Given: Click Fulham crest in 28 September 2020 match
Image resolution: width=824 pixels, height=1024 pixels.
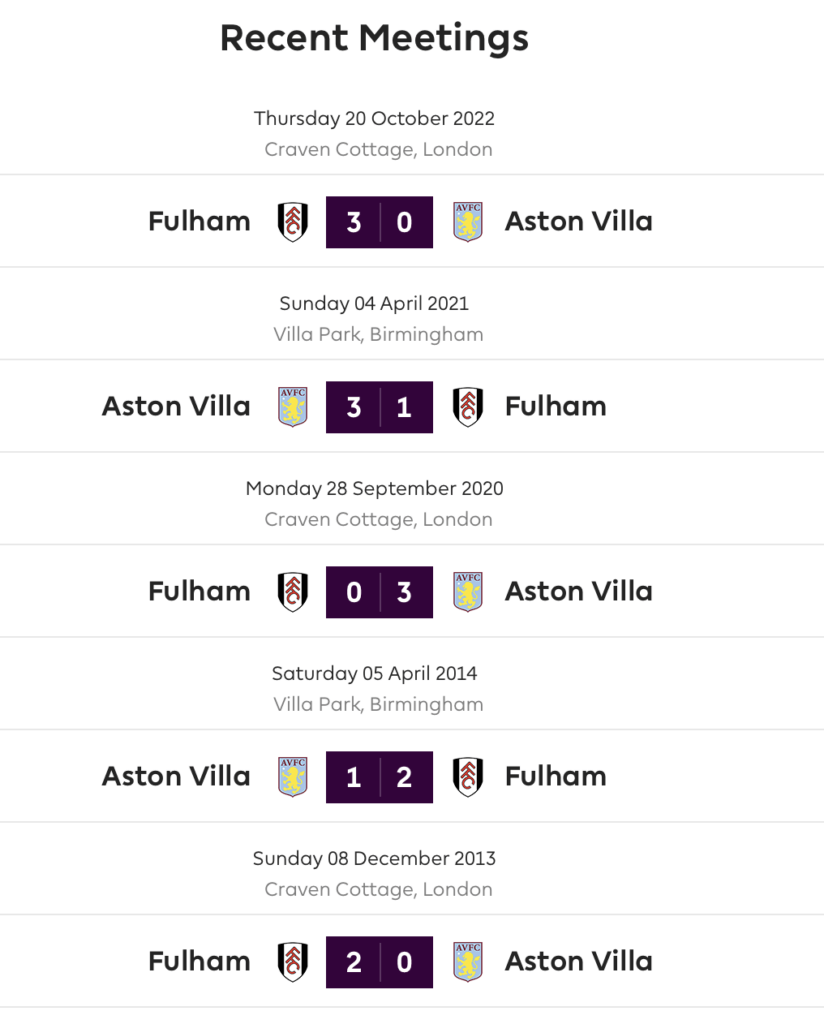Looking at the screenshot, I should [293, 592].
